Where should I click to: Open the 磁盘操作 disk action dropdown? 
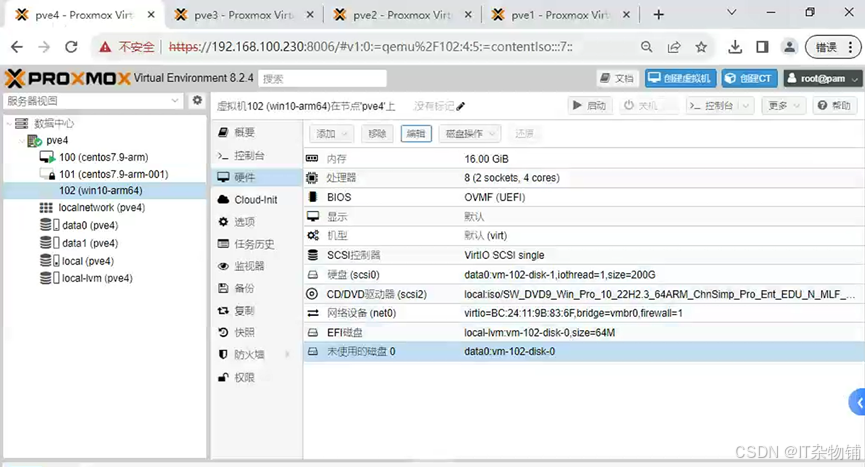(x=469, y=133)
